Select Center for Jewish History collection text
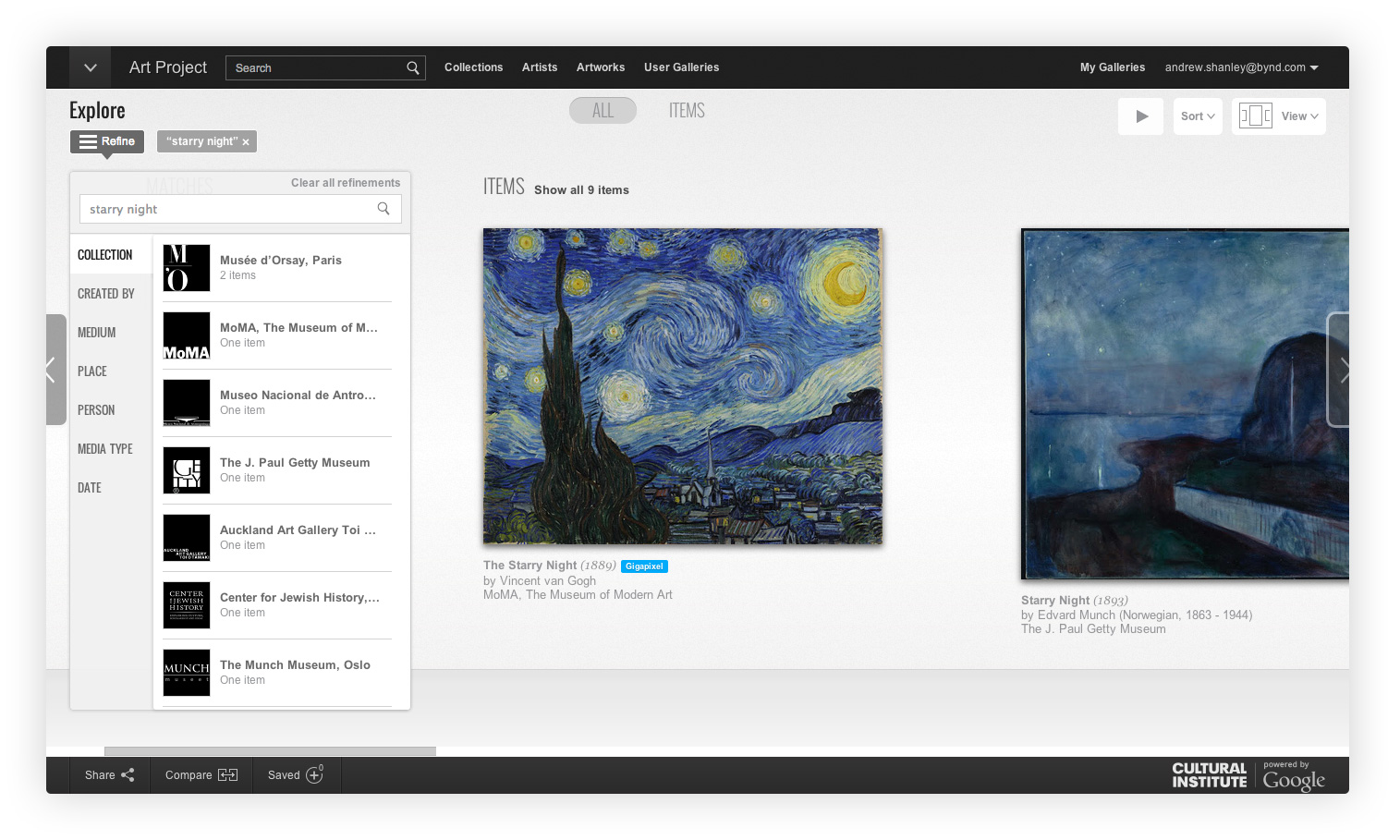1400x840 pixels. tap(299, 598)
